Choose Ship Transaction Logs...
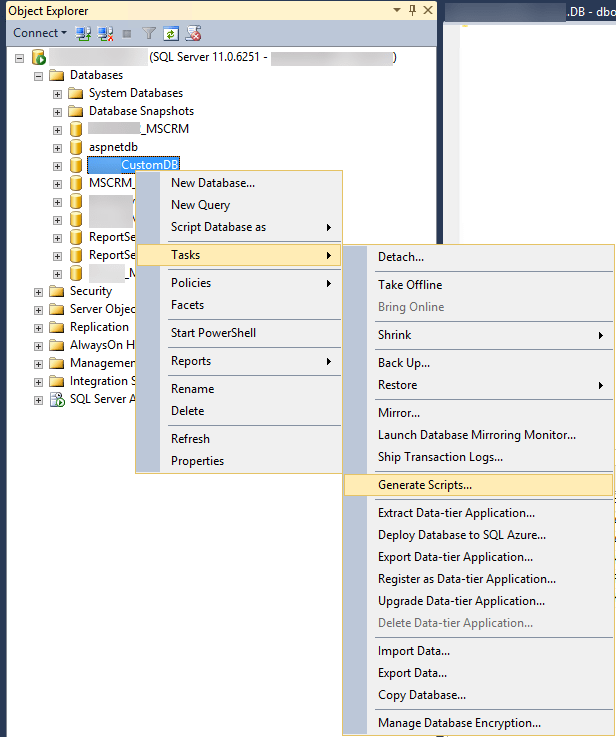The height and width of the screenshot is (737, 616). click(478, 457)
